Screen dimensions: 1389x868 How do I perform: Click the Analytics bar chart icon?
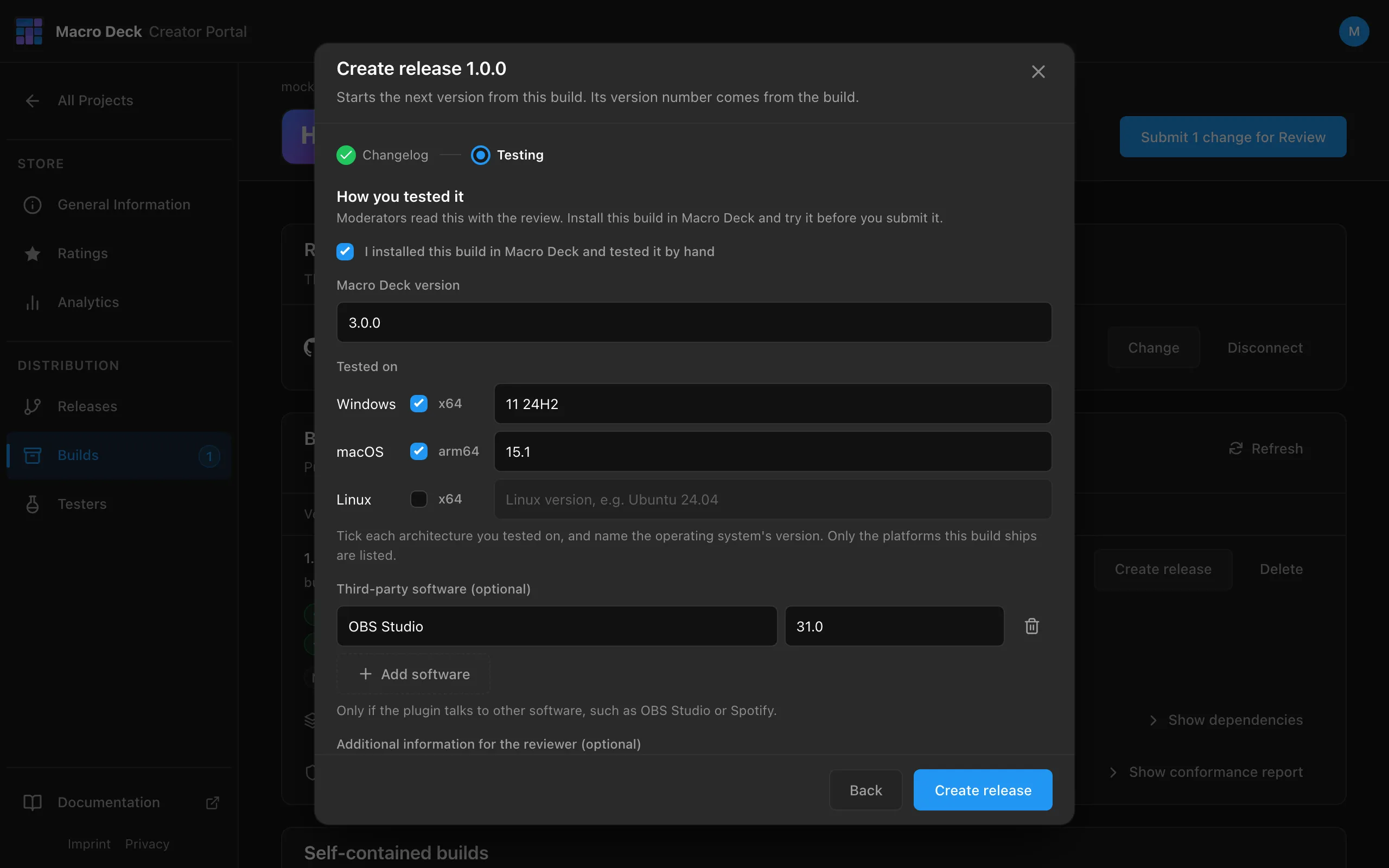coord(32,303)
